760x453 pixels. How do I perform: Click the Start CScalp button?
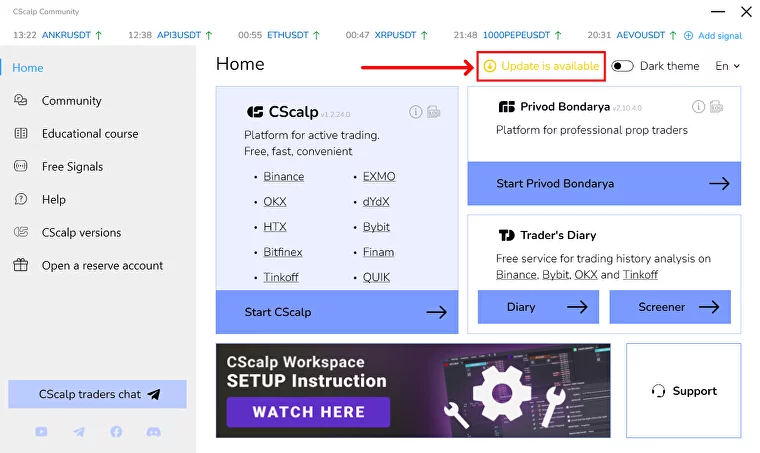337,312
